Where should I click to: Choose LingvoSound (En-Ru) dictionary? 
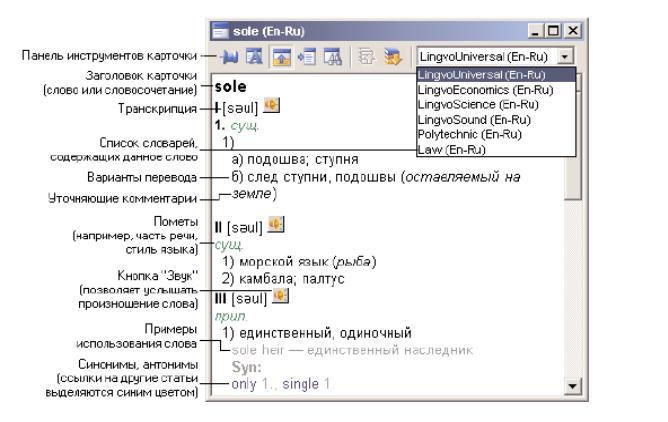pyautogui.click(x=474, y=120)
